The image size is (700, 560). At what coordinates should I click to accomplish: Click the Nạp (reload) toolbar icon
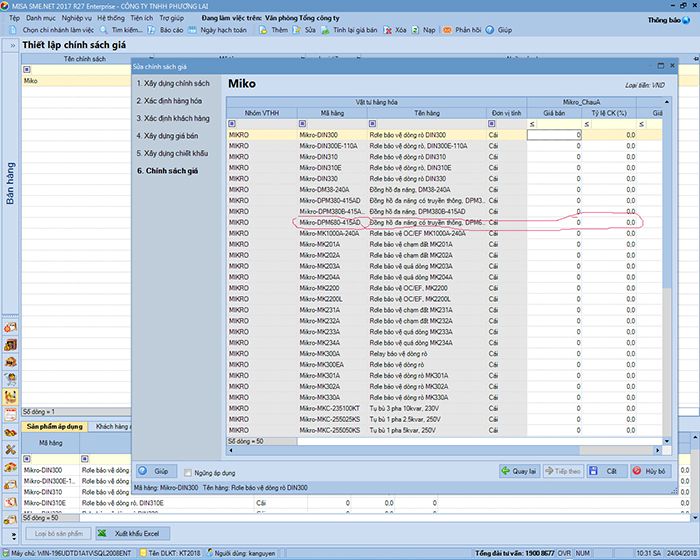(x=415, y=30)
